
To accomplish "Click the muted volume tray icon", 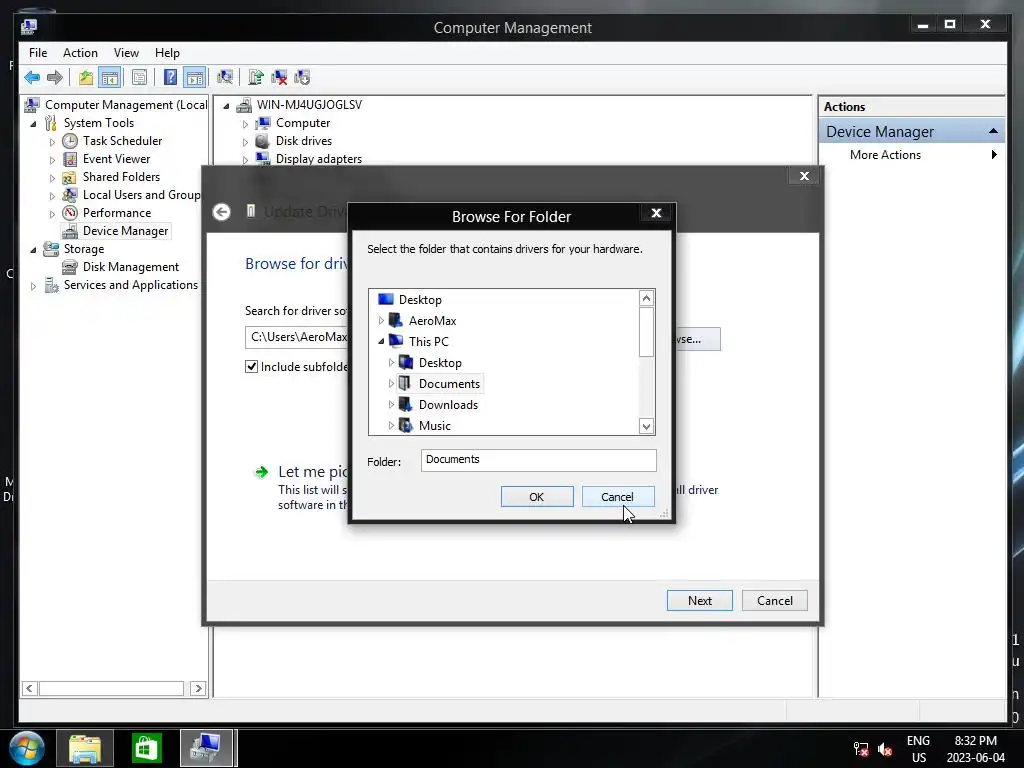I will click(885, 749).
